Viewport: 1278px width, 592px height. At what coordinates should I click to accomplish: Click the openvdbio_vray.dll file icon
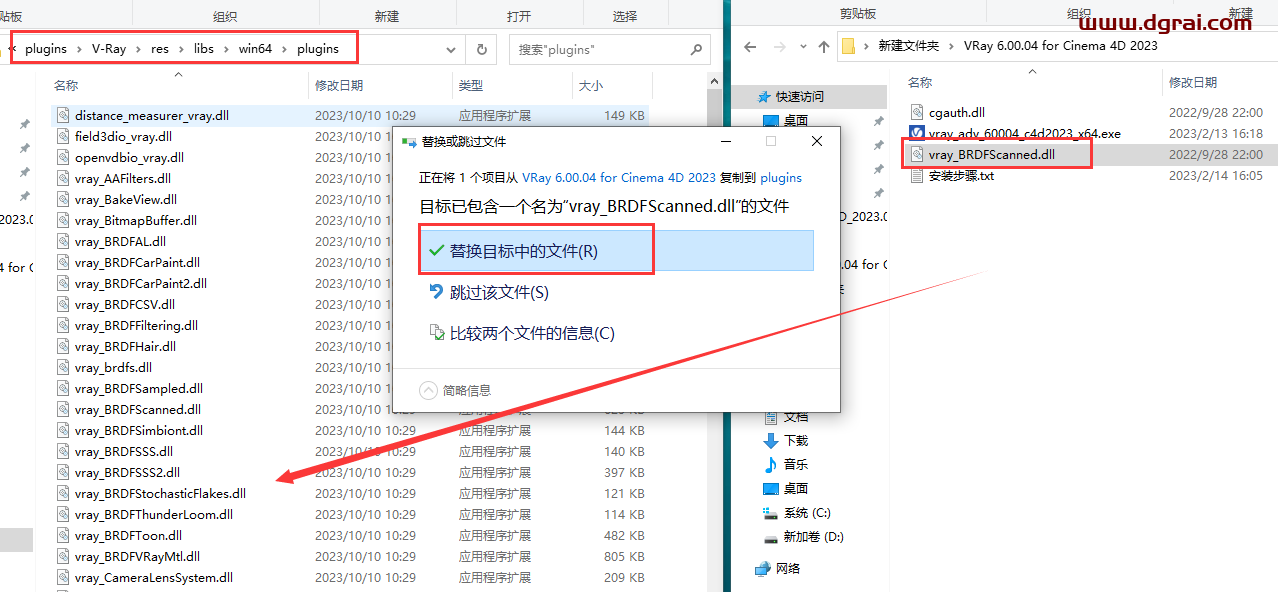point(63,157)
